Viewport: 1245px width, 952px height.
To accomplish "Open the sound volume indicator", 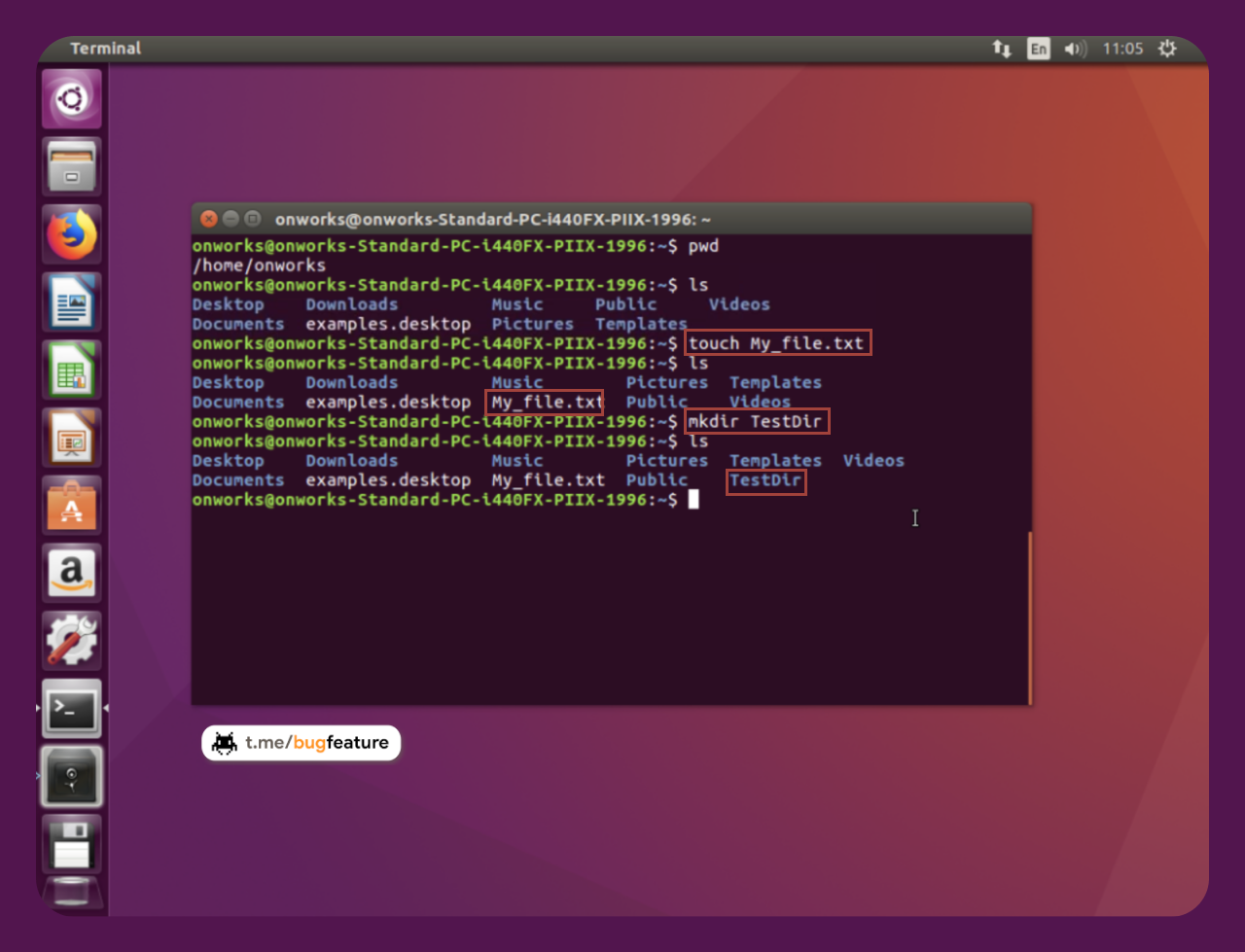I will point(1075,49).
